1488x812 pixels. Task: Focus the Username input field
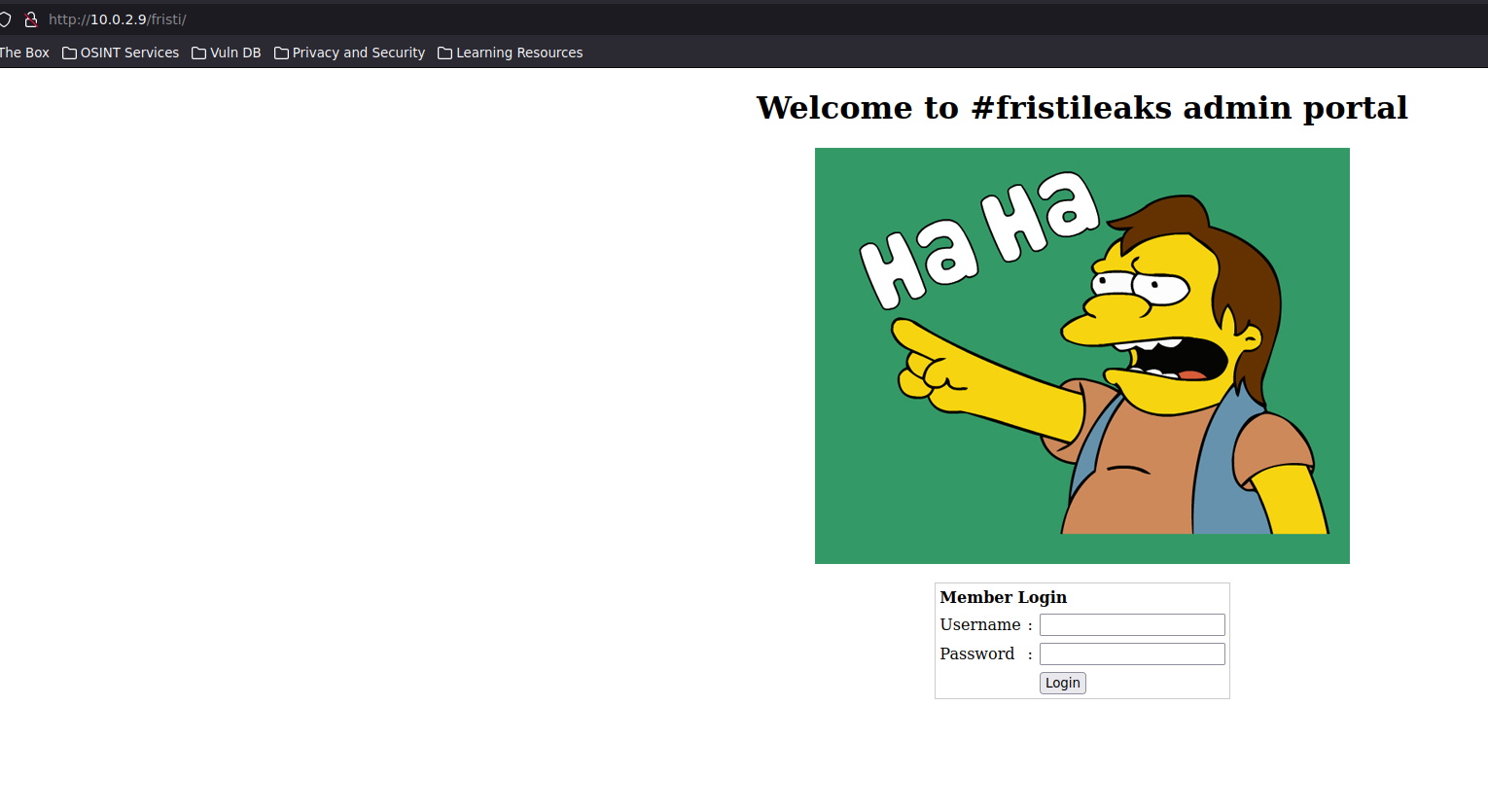click(x=1131, y=624)
